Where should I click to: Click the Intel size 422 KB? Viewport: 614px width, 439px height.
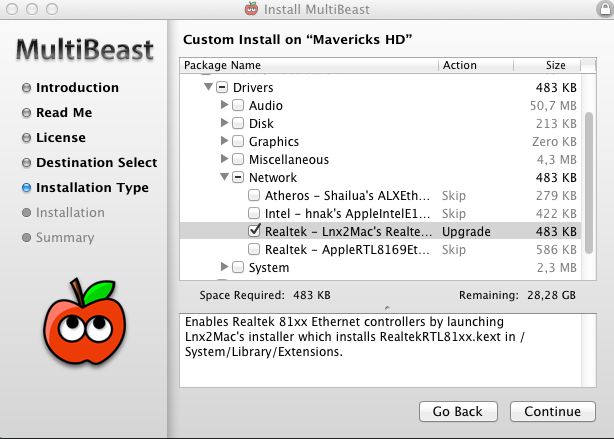click(x=556, y=213)
